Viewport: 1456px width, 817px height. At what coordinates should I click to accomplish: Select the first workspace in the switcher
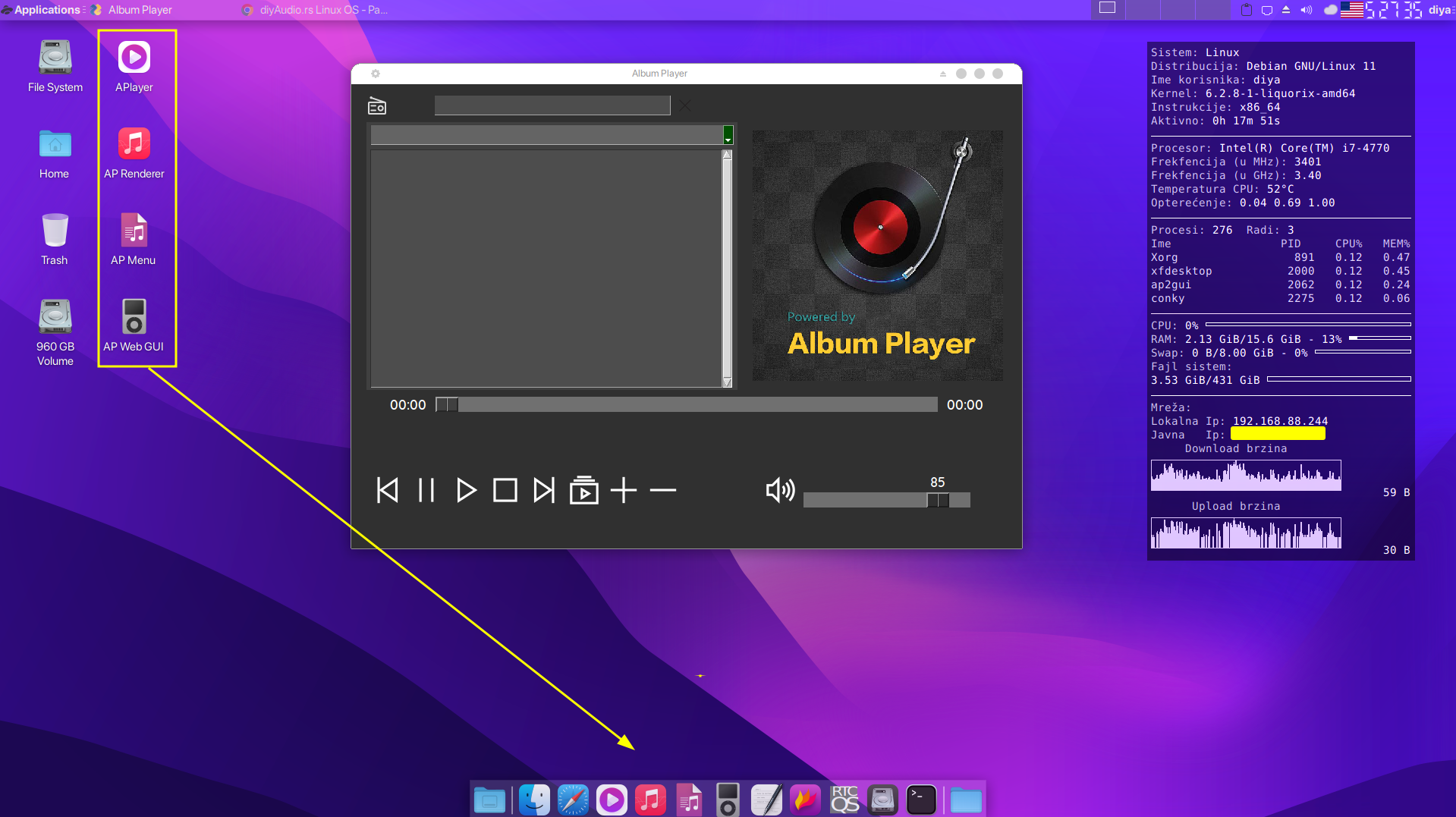1108,8
